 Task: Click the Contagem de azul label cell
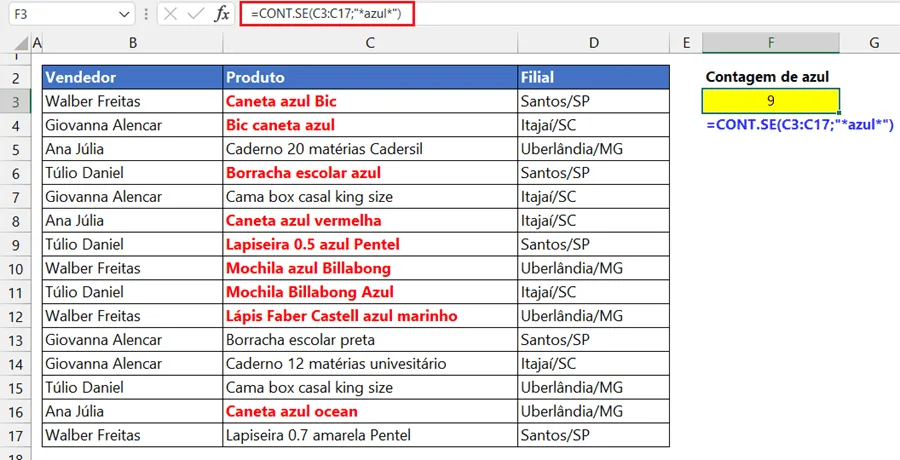pos(767,77)
